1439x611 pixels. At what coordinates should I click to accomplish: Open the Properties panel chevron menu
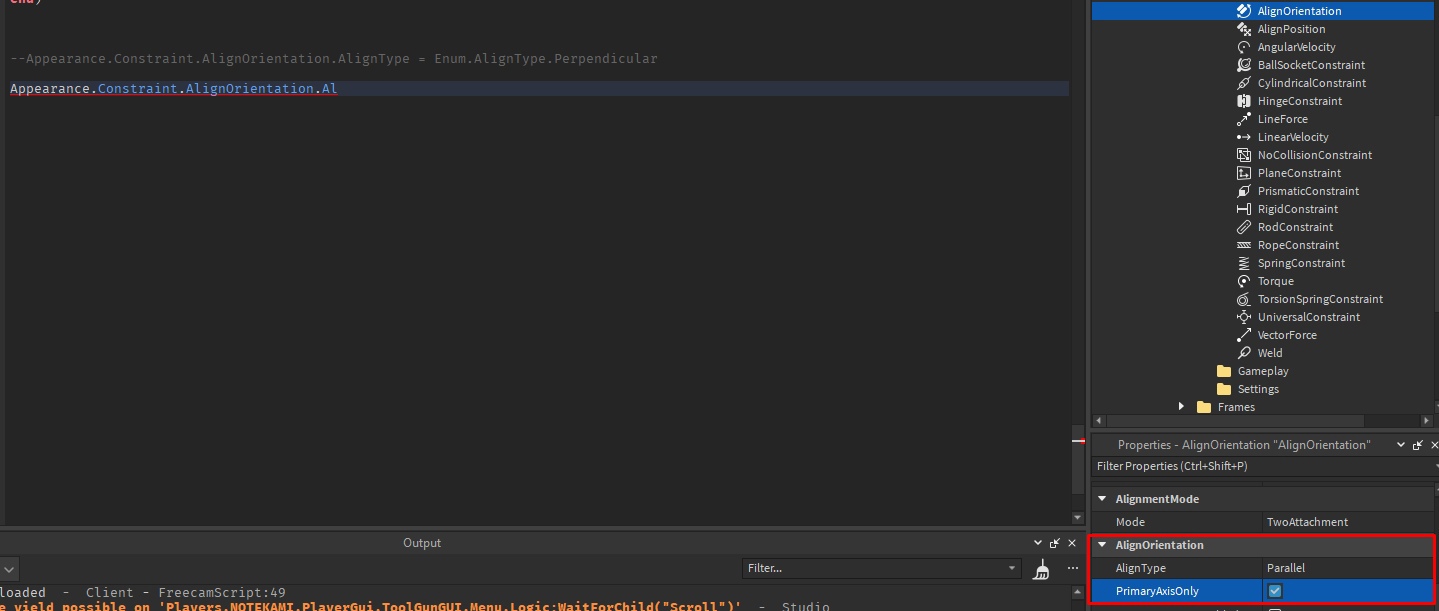[x=1399, y=444]
